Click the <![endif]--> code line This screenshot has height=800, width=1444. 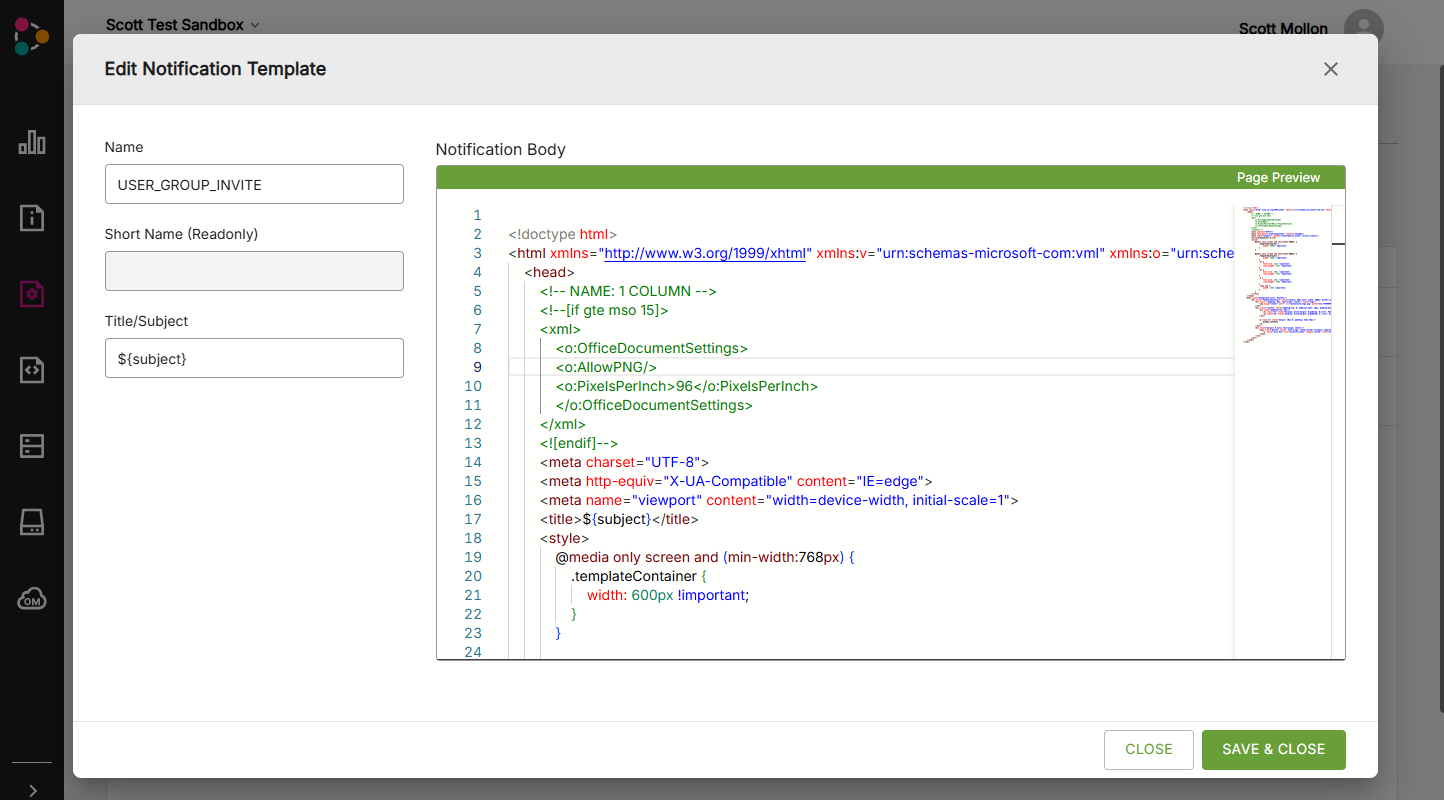(579, 443)
